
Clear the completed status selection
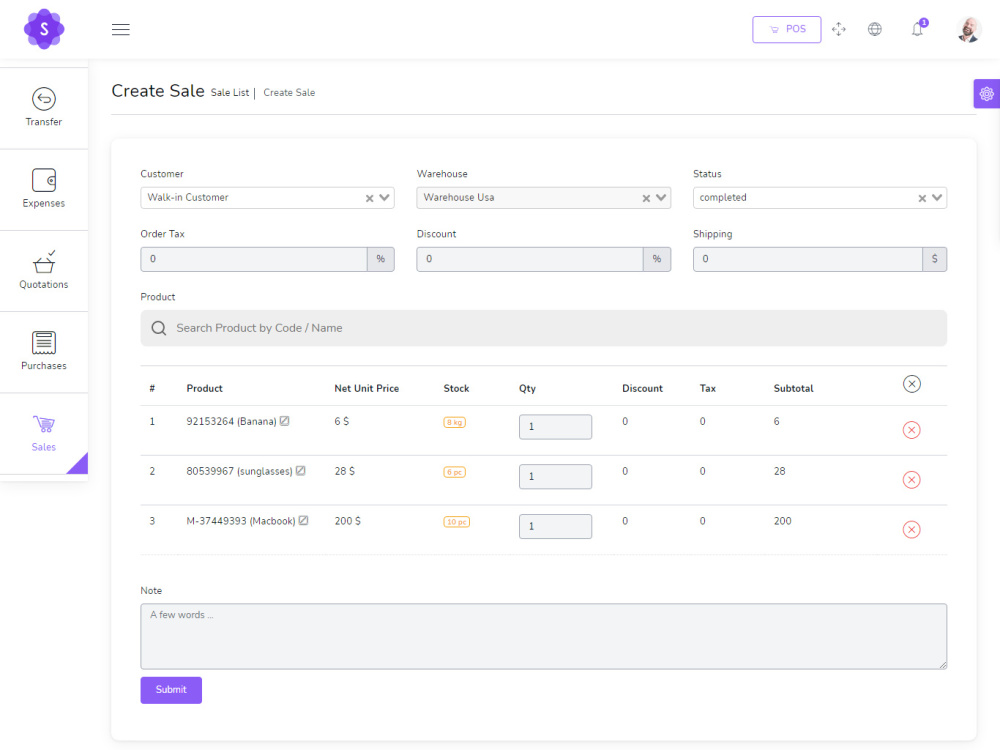[x=922, y=198]
